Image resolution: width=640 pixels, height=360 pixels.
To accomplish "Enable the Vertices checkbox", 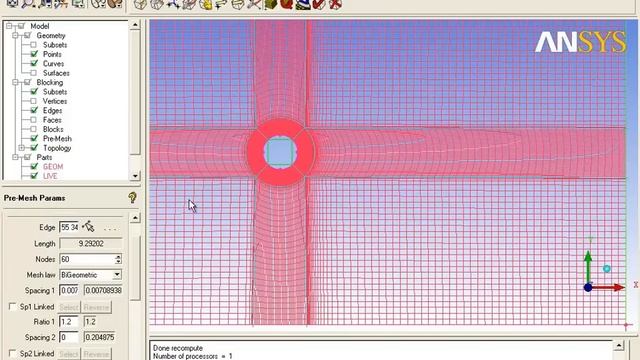I will 33,101.
